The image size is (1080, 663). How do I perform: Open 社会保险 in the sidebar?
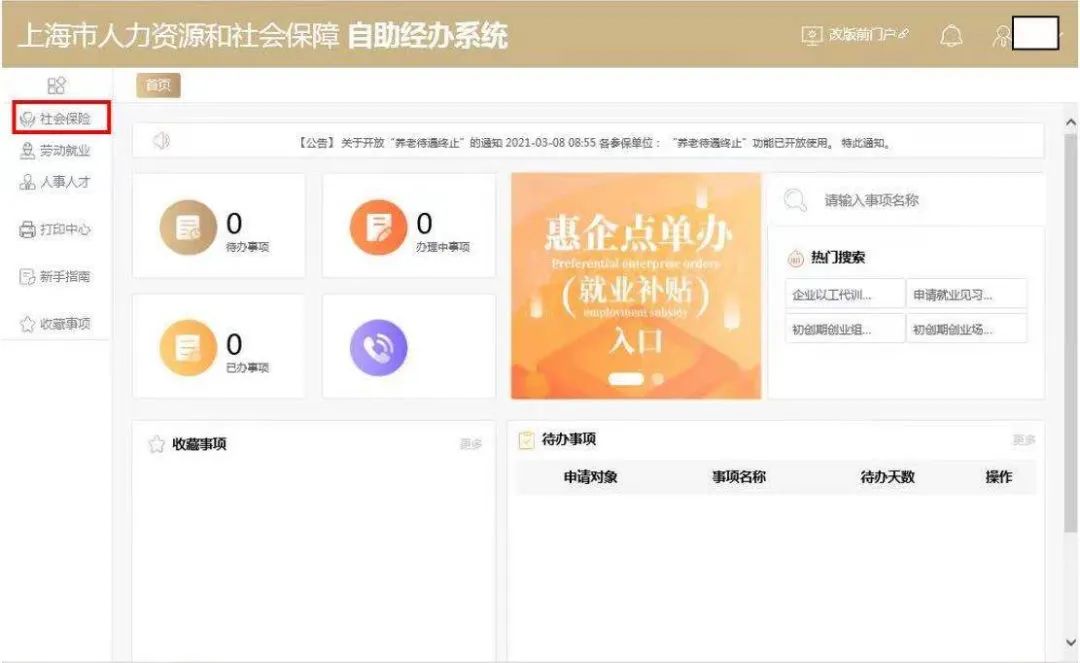[x=60, y=119]
